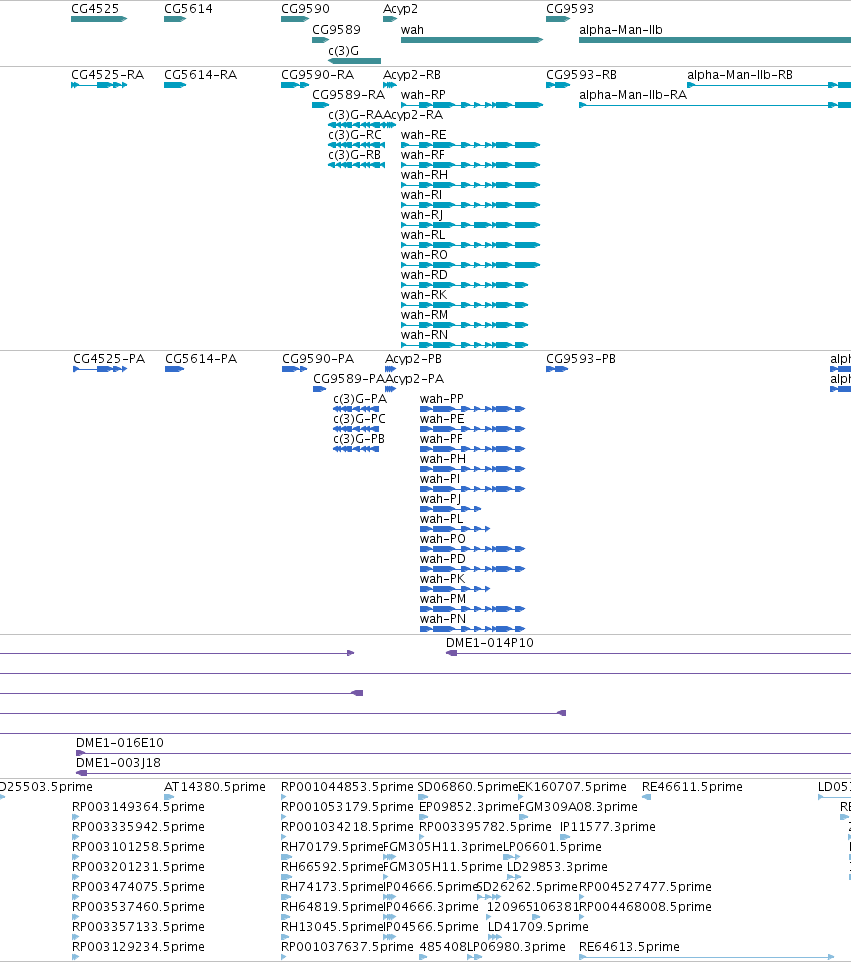Select transcript wah-RJ
The width and height of the screenshot is (851, 962).
click(x=422, y=215)
